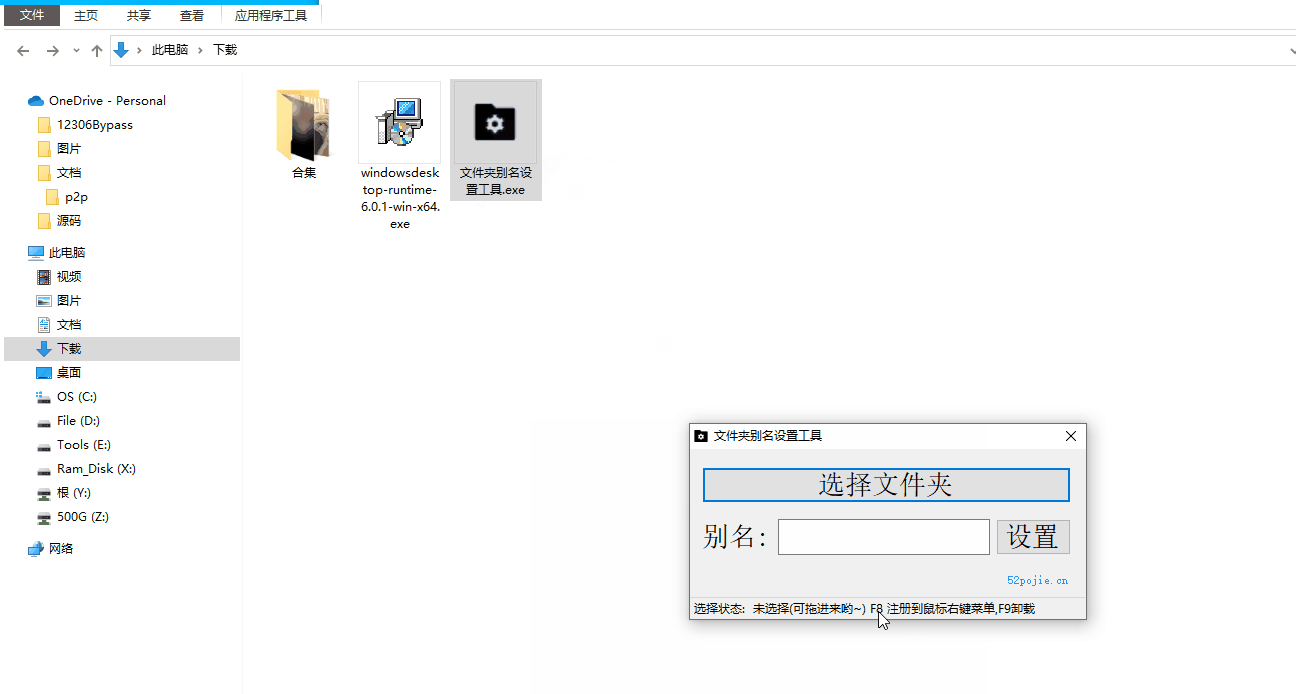Screen dimensions: 1304x694
Task: Open the 52pojie.cn link
Action: [x=1037, y=580]
